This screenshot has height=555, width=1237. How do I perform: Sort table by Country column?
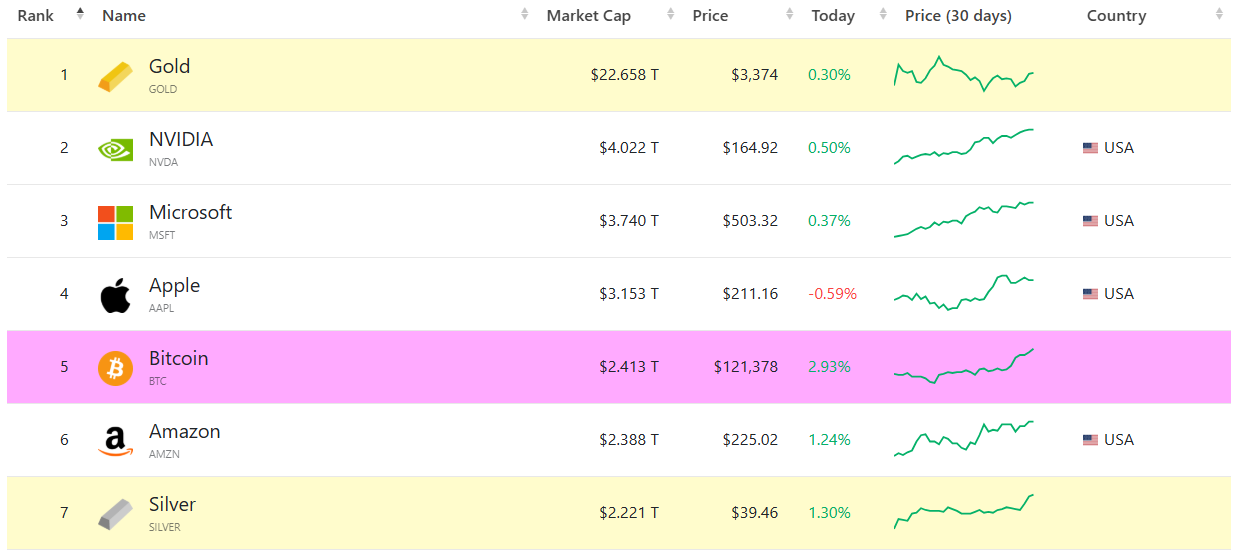[1116, 16]
